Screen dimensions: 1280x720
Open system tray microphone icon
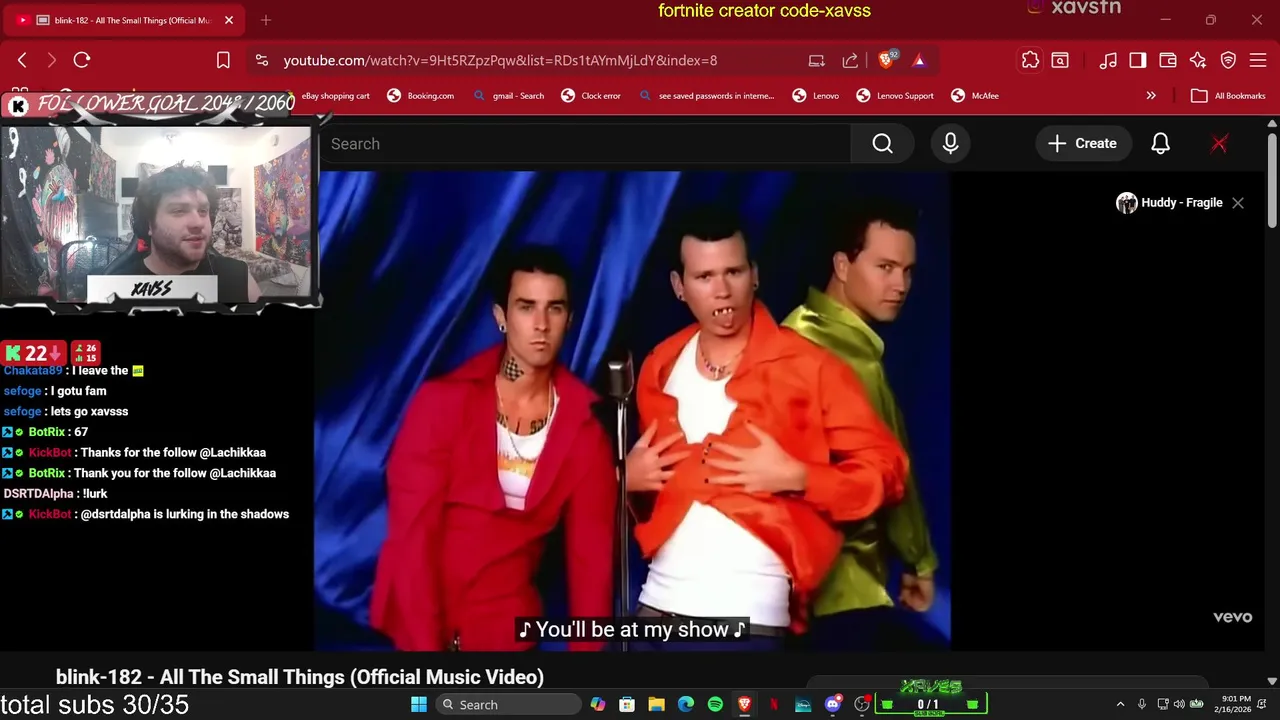click(1141, 705)
